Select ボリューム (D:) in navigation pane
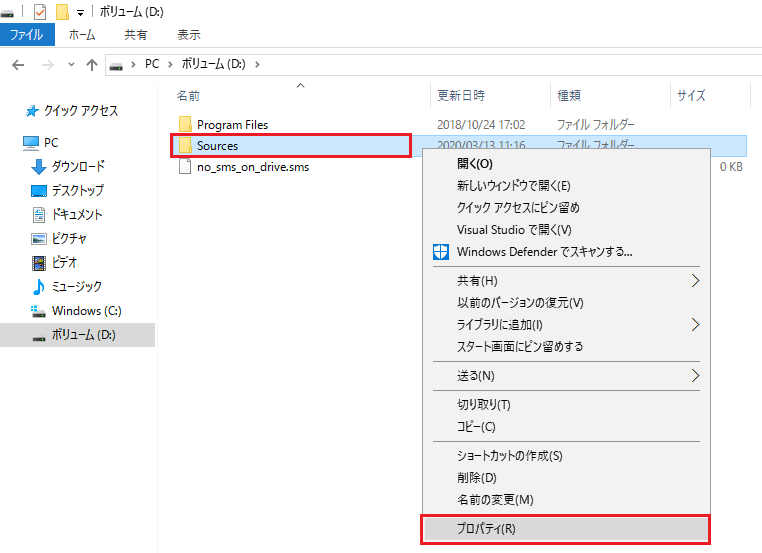The width and height of the screenshot is (762, 553). coord(78,335)
